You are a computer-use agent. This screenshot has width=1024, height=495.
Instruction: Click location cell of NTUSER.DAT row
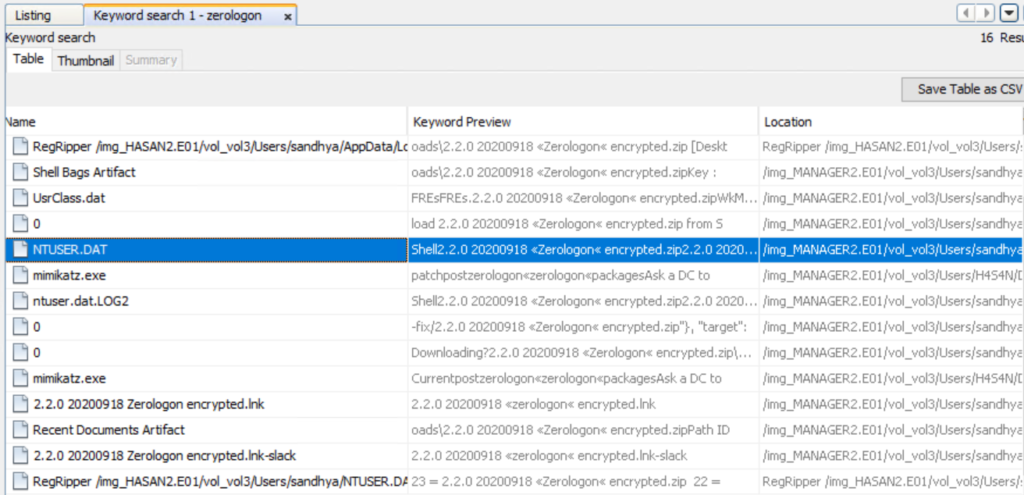coord(891,249)
